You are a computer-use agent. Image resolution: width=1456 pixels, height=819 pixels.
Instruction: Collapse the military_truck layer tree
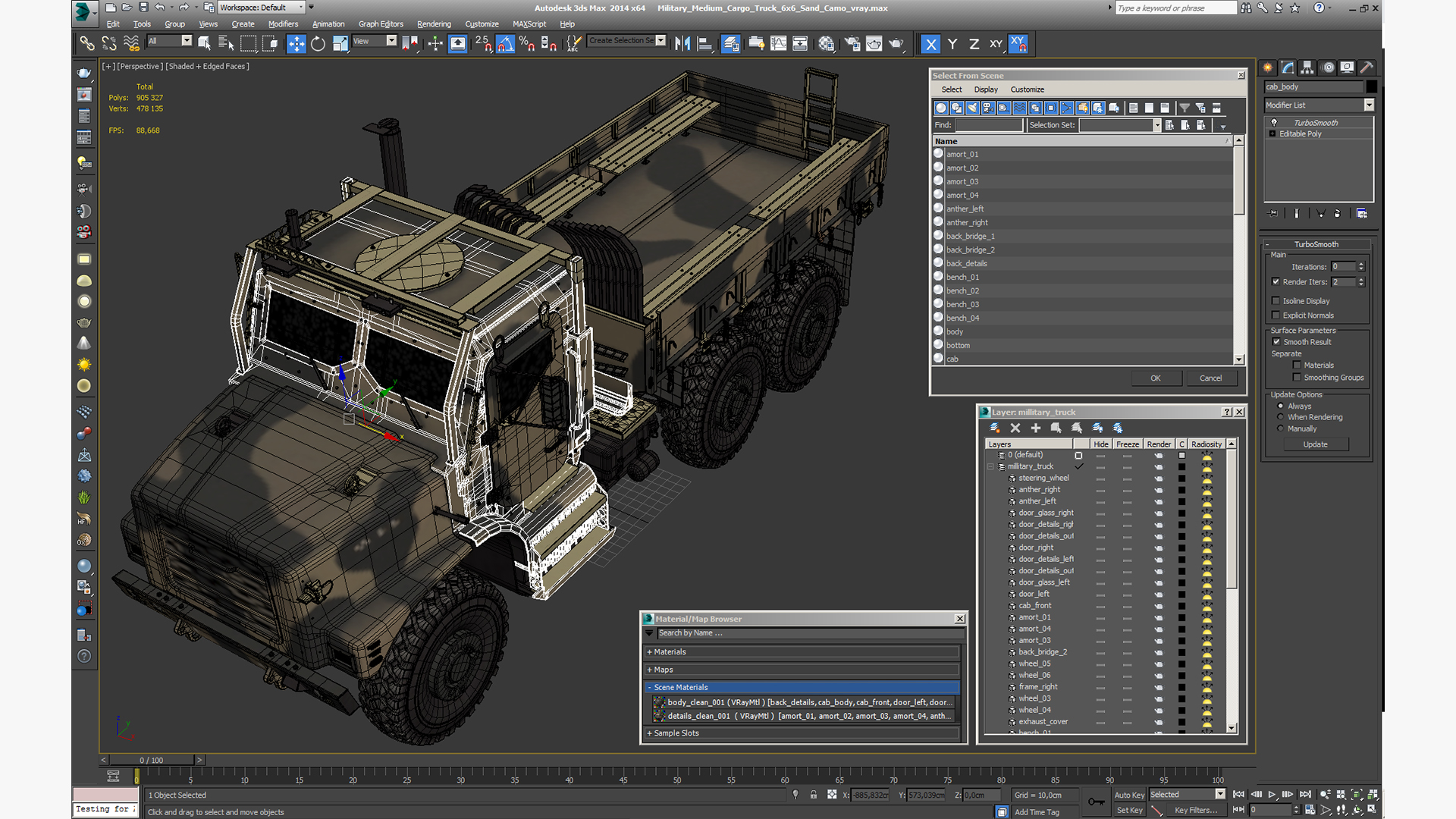[990, 466]
